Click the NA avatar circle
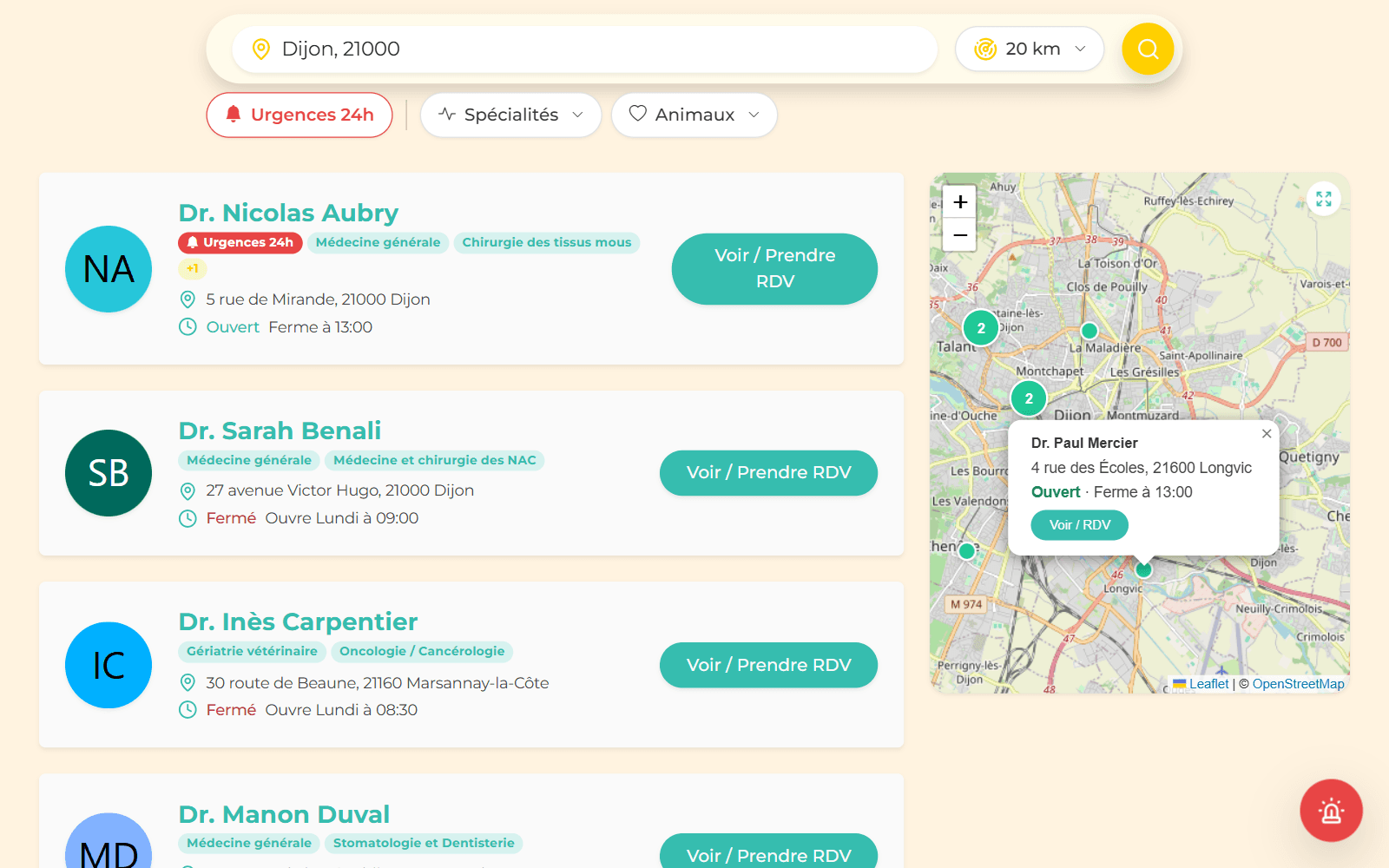This screenshot has width=1389, height=868. pos(109,269)
